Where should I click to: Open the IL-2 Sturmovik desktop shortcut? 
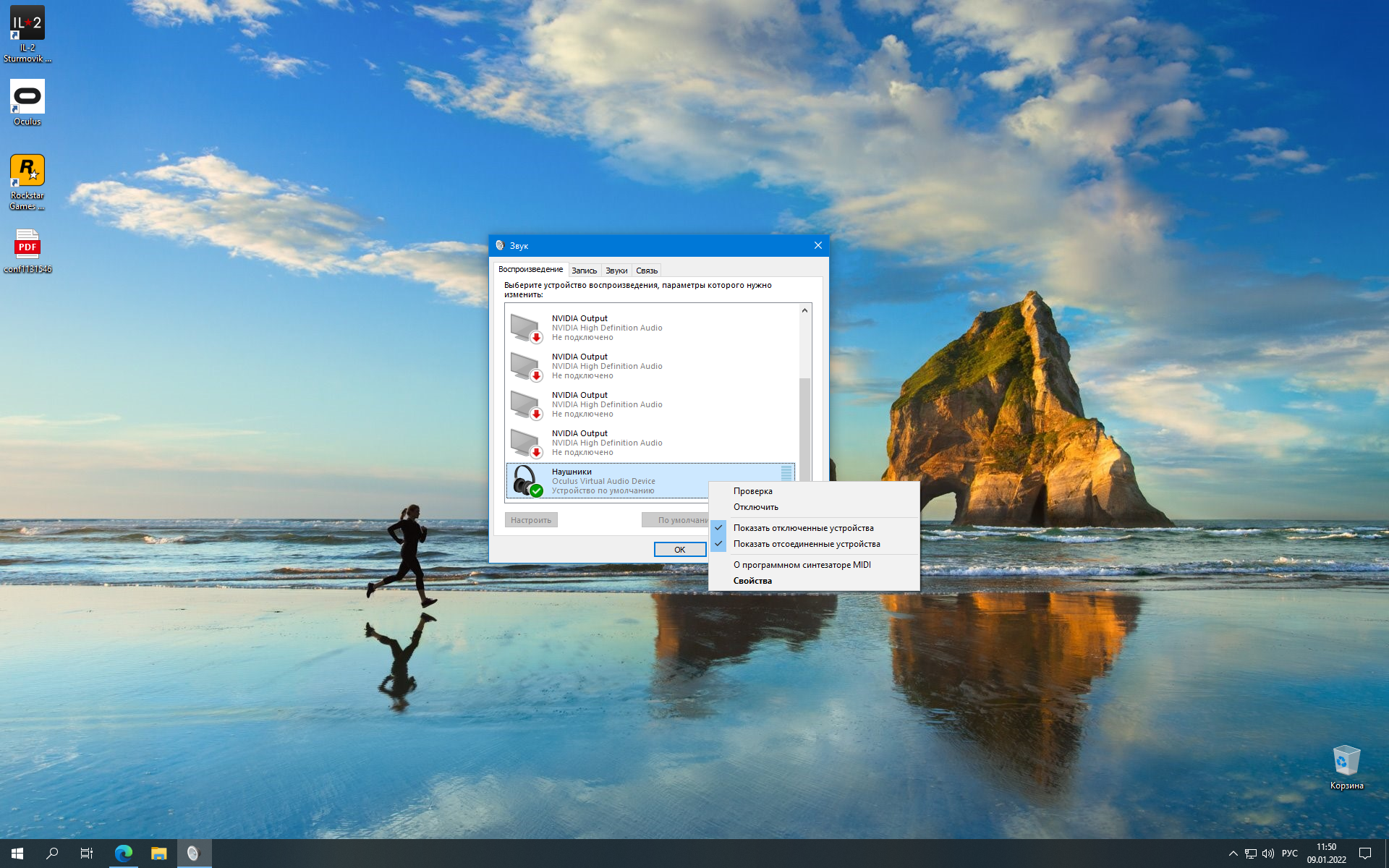pos(27,33)
